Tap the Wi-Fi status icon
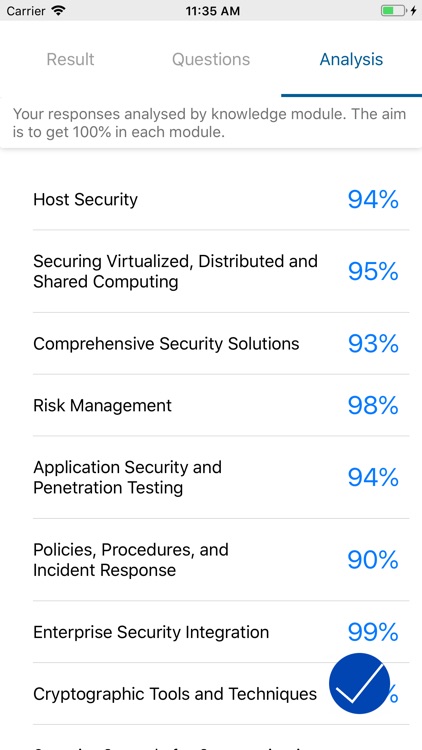This screenshot has height=750, width=422. click(x=59, y=11)
